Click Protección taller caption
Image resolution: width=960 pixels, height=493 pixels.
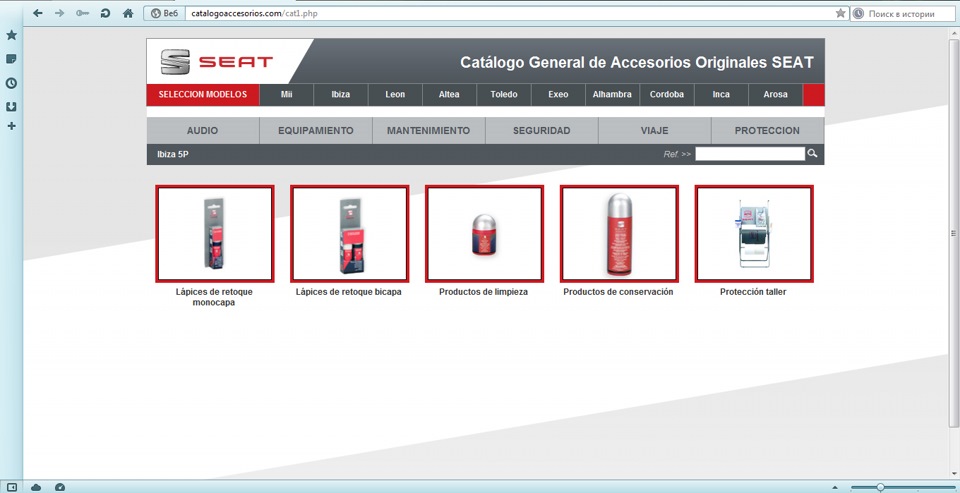pyautogui.click(x=753, y=292)
